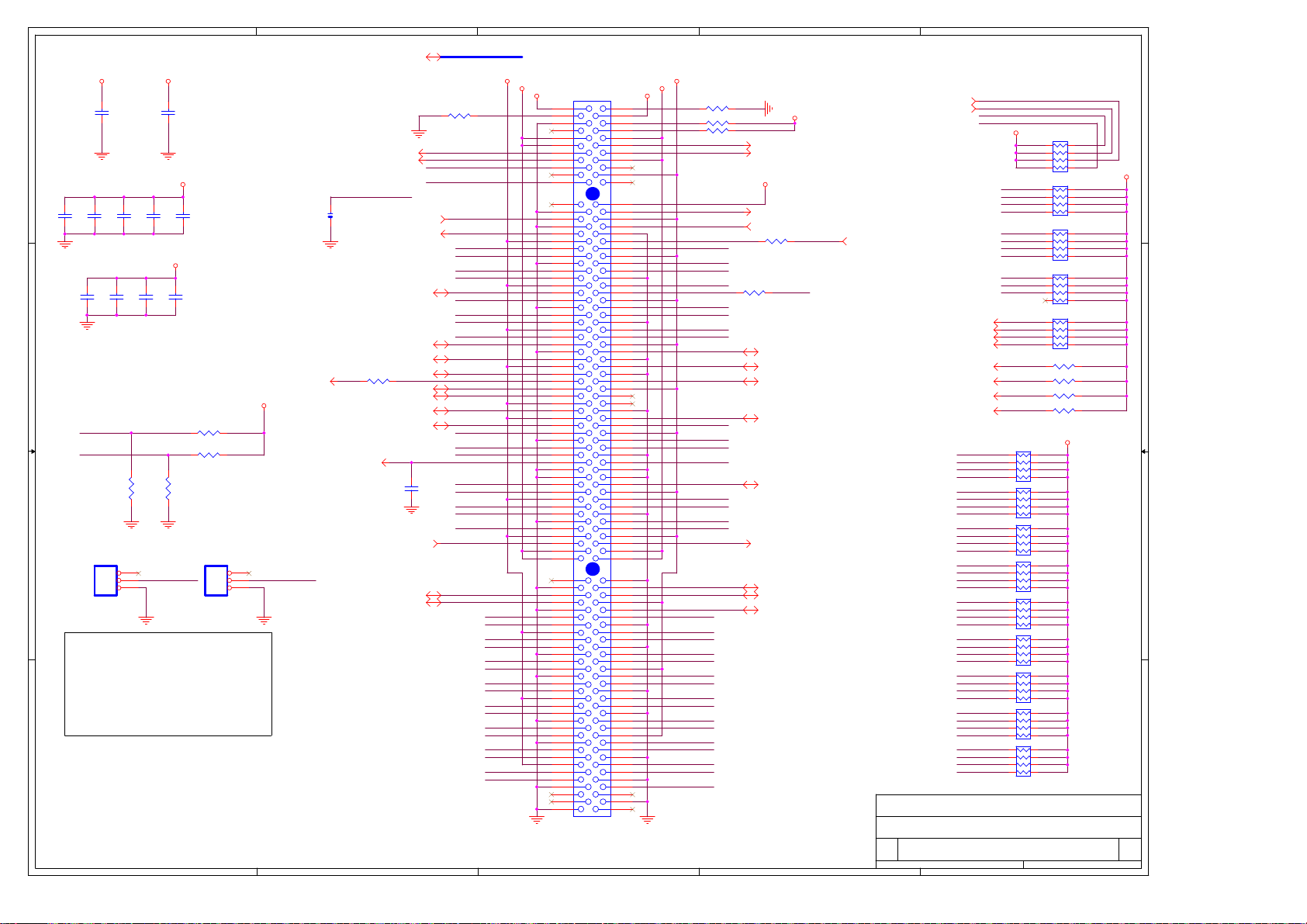Click the resistor feeding a left output arrow
Image resolution: width=1307 pixels, height=924 pixels.
(378, 381)
